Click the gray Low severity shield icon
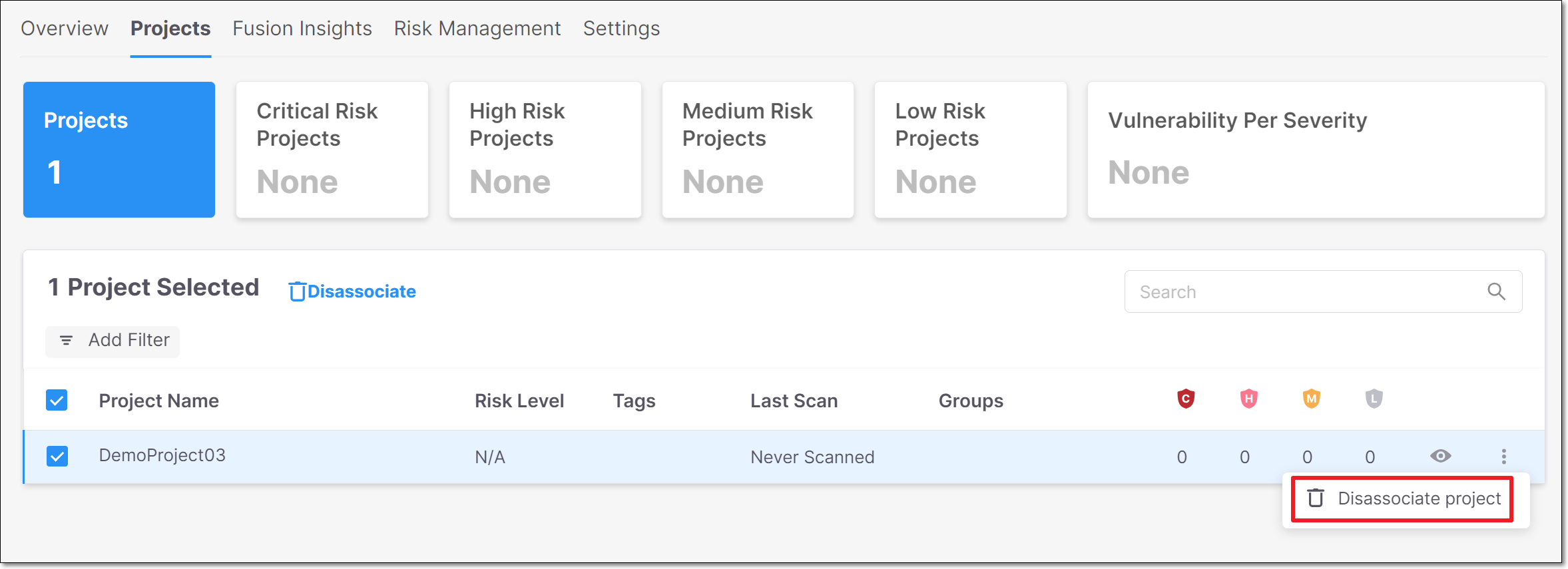Viewport: 1568px width, 569px height. pyautogui.click(x=1374, y=399)
